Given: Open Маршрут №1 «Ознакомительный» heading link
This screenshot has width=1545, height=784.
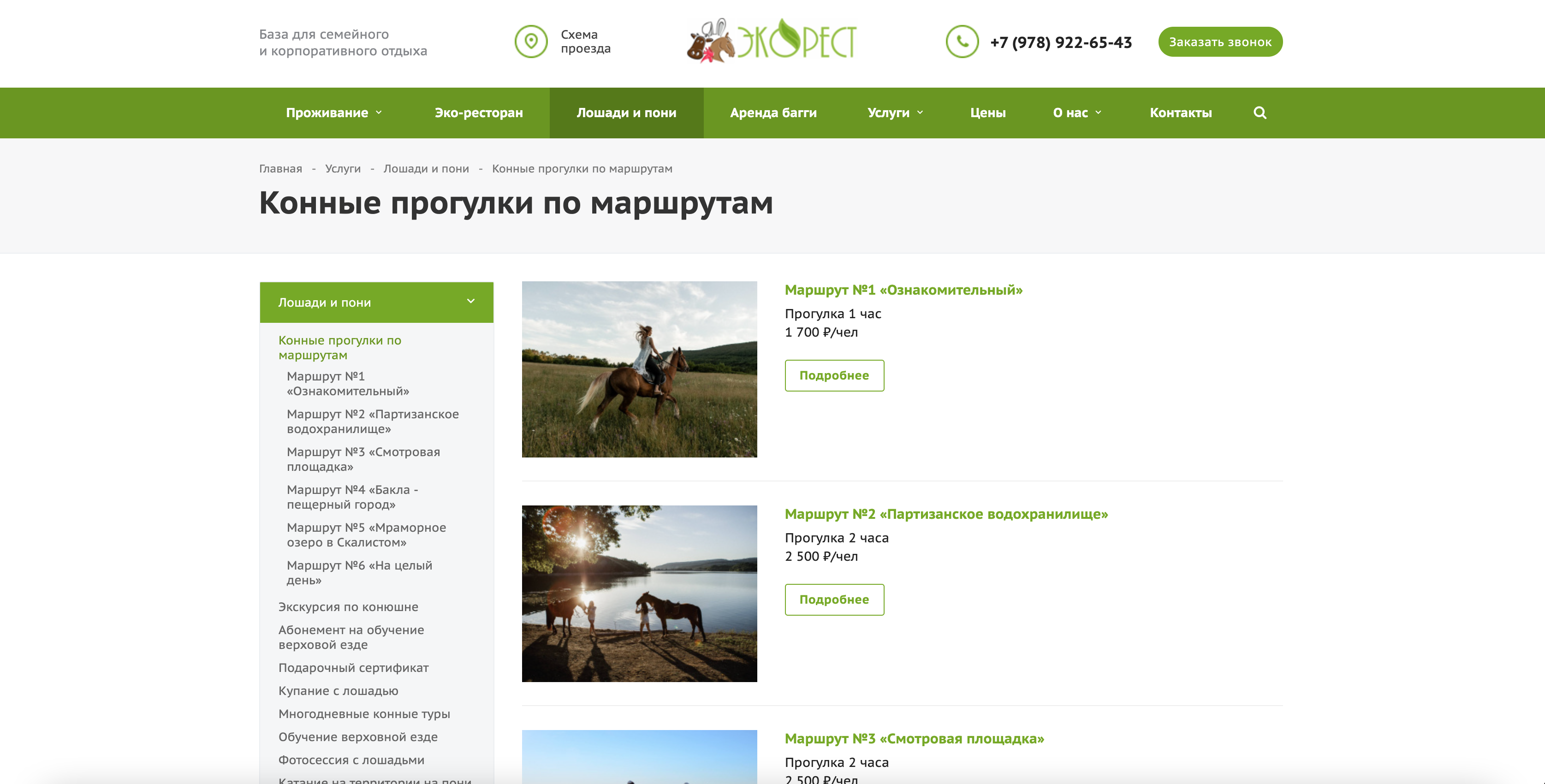Looking at the screenshot, I should [903, 290].
